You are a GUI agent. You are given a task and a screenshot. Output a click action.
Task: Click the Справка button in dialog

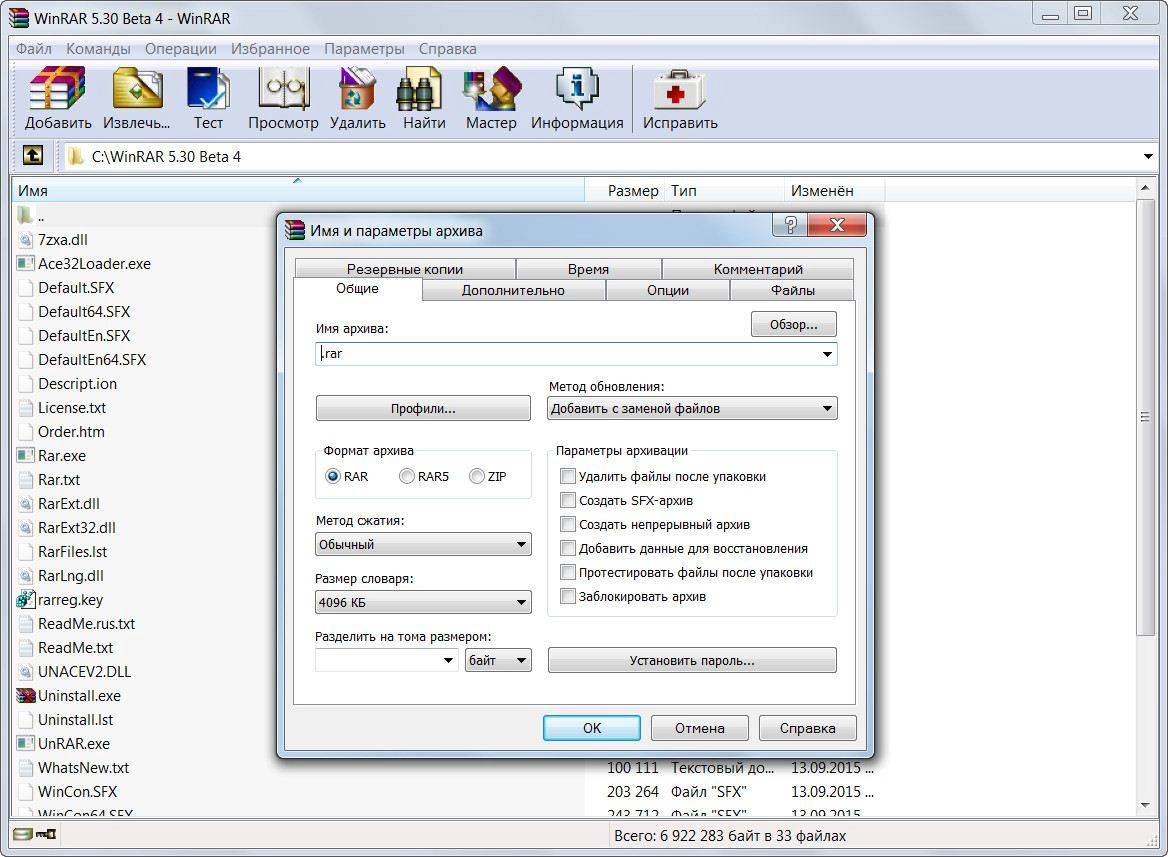[x=807, y=728]
